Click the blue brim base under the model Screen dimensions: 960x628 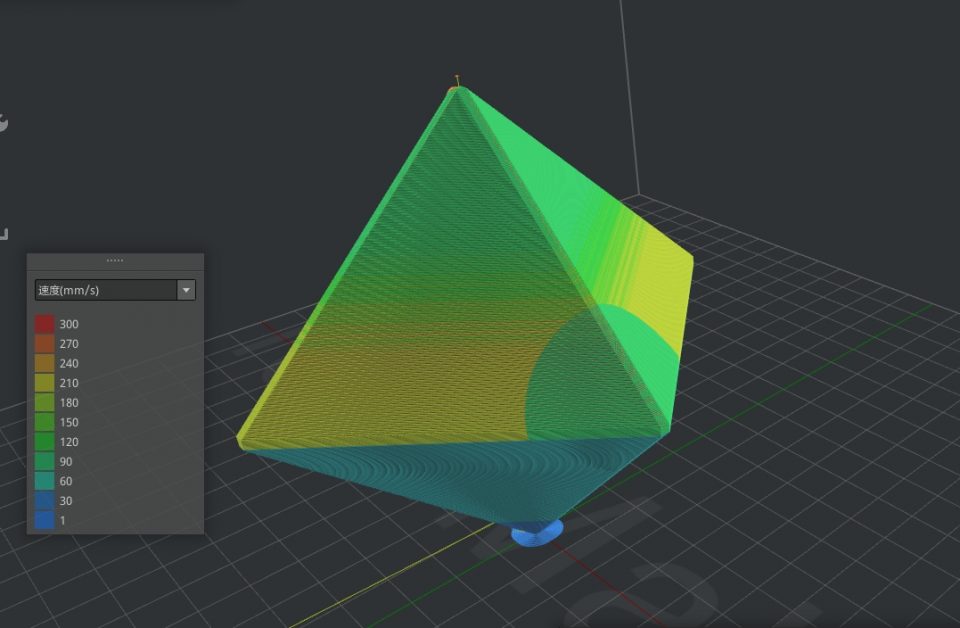[x=537, y=532]
